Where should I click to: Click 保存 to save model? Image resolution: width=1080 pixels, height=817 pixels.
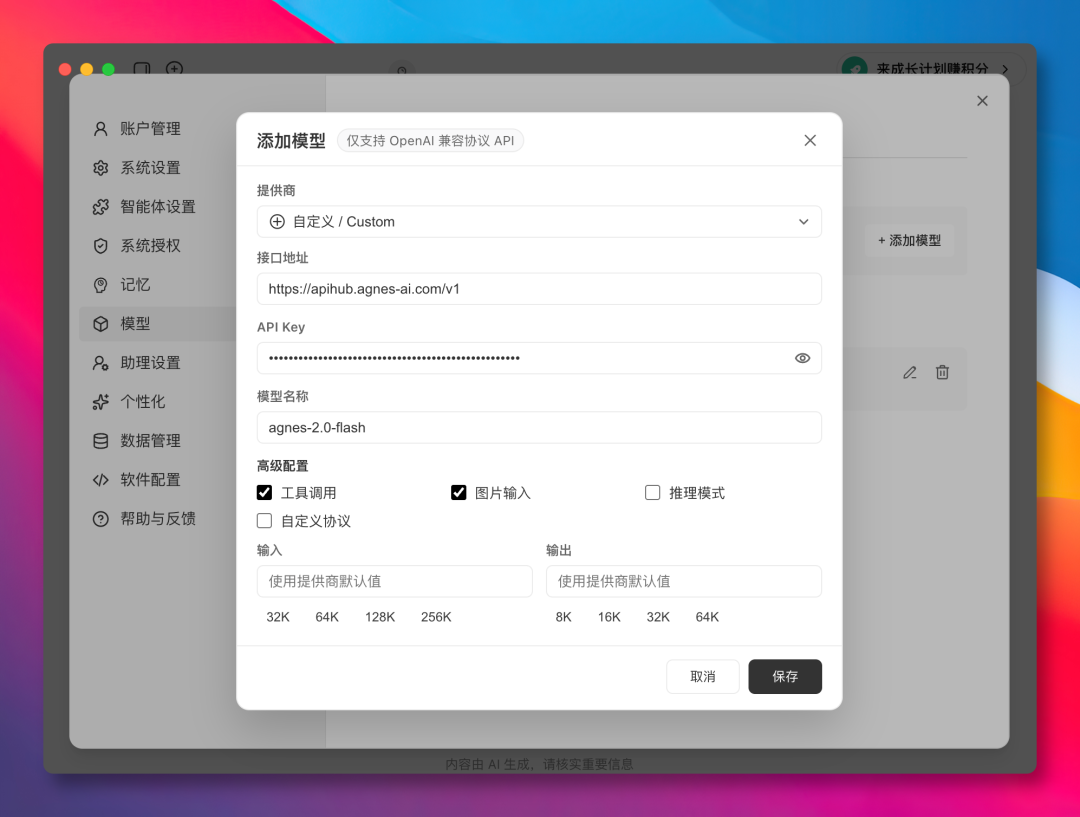click(x=785, y=676)
